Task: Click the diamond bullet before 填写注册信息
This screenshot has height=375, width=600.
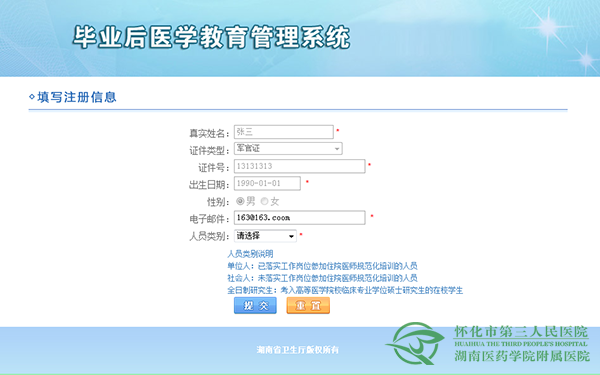Action: [32, 97]
